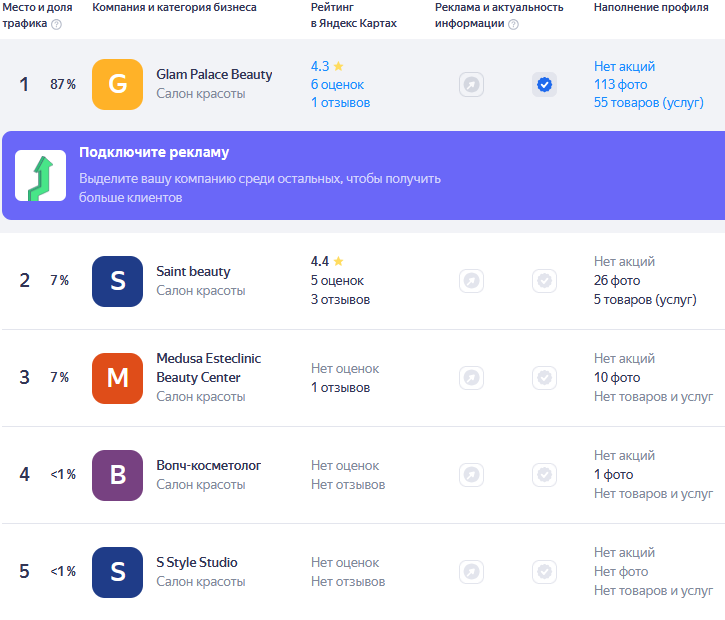Click help icon next to Место и доля трафика
Image resolution: width=725 pixels, height=620 pixels.
click(56, 24)
